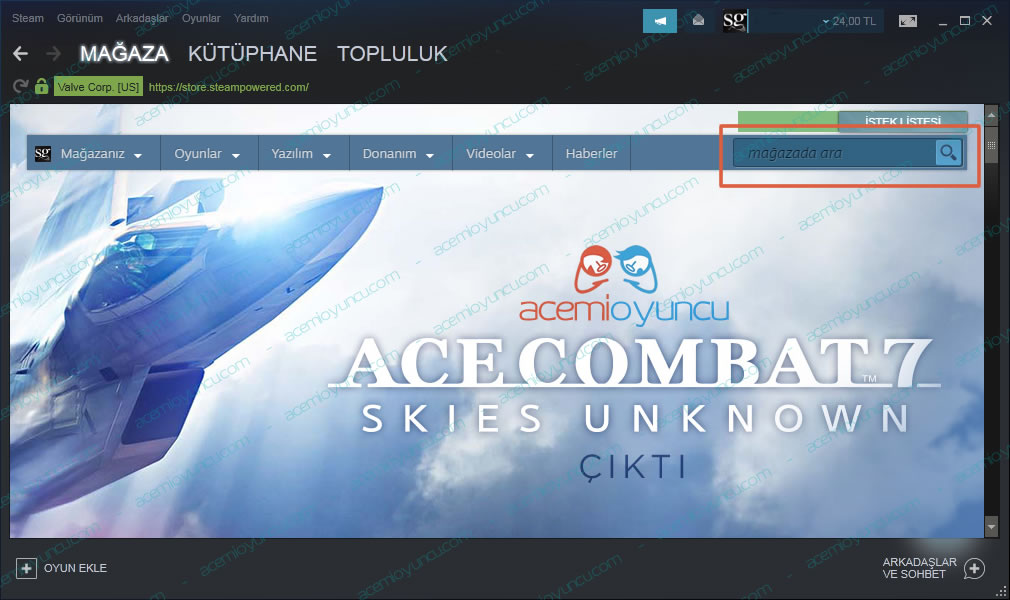Viewport: 1010px width, 600px height.
Task: Click the Valve Corp. [US] certificate label
Action: [98, 86]
